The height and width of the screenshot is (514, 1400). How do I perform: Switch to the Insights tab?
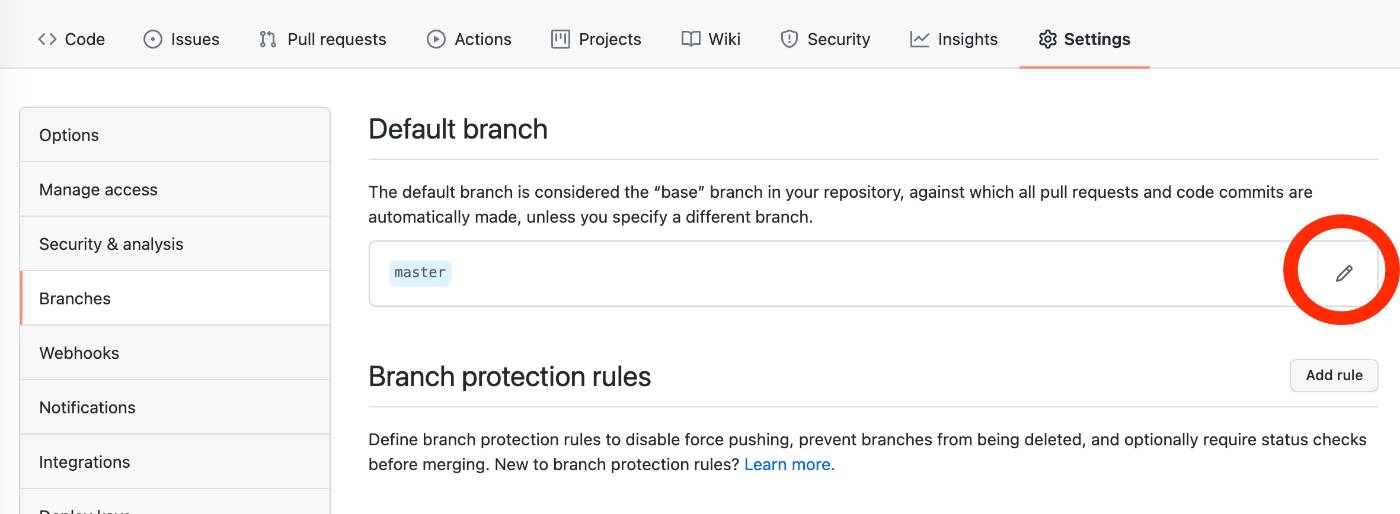(967, 39)
